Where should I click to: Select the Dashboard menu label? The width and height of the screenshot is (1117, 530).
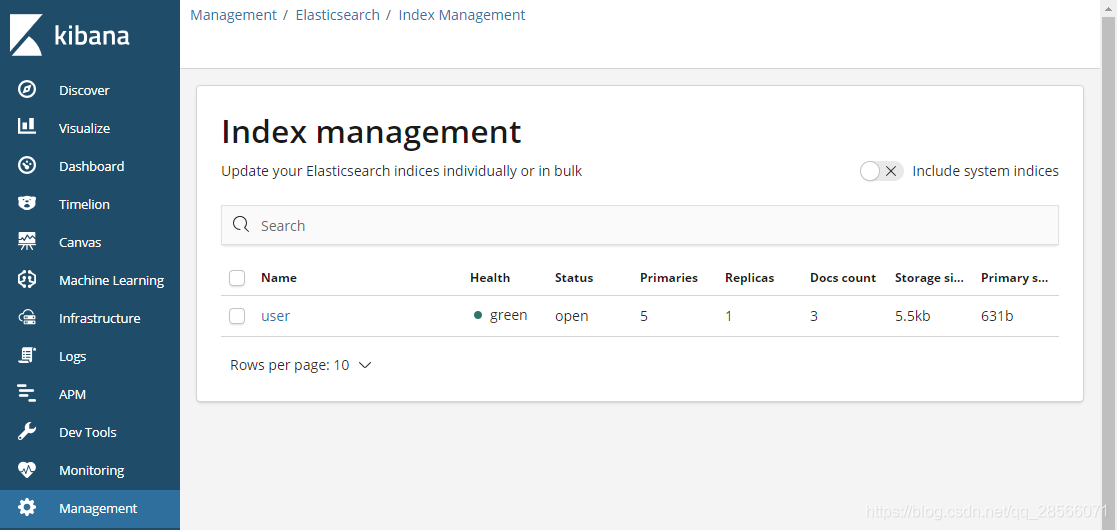pyautogui.click(x=91, y=166)
